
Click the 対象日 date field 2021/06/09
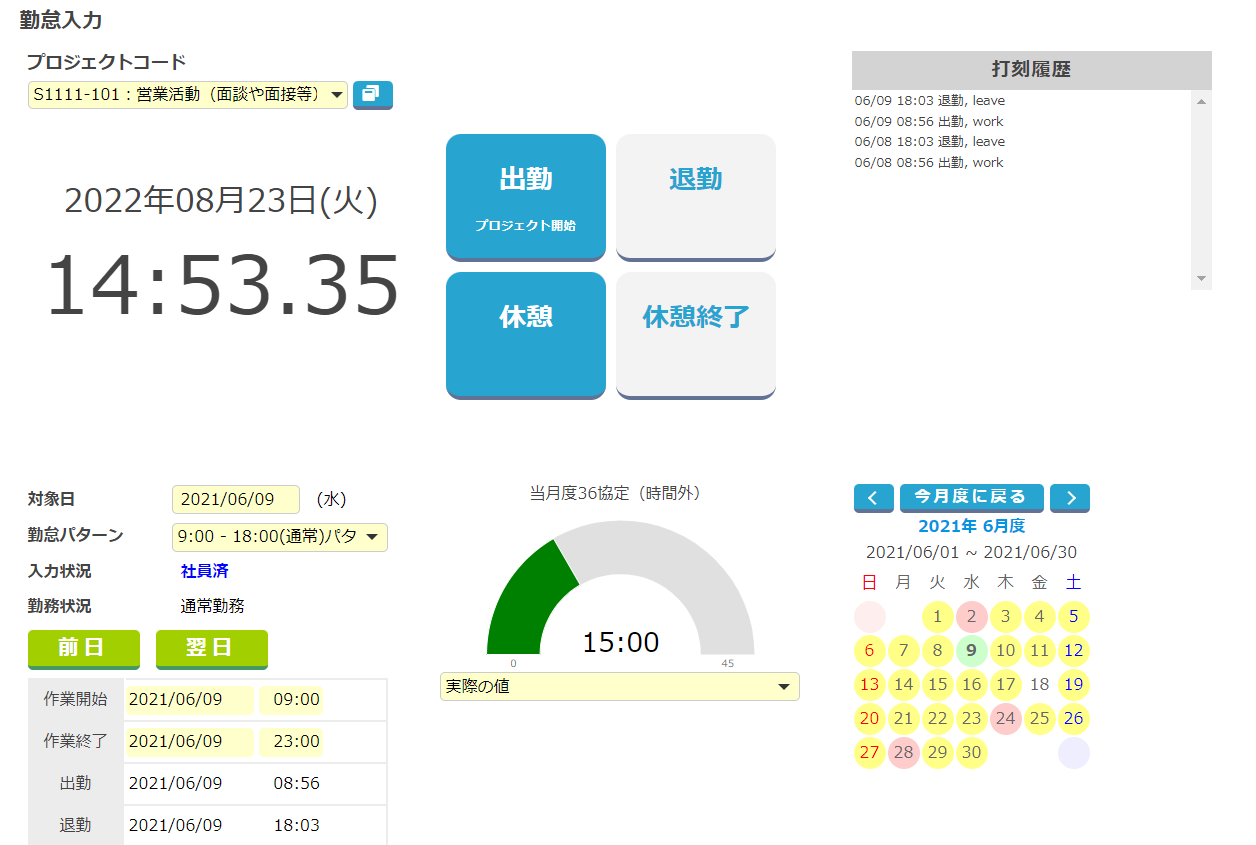(x=236, y=499)
